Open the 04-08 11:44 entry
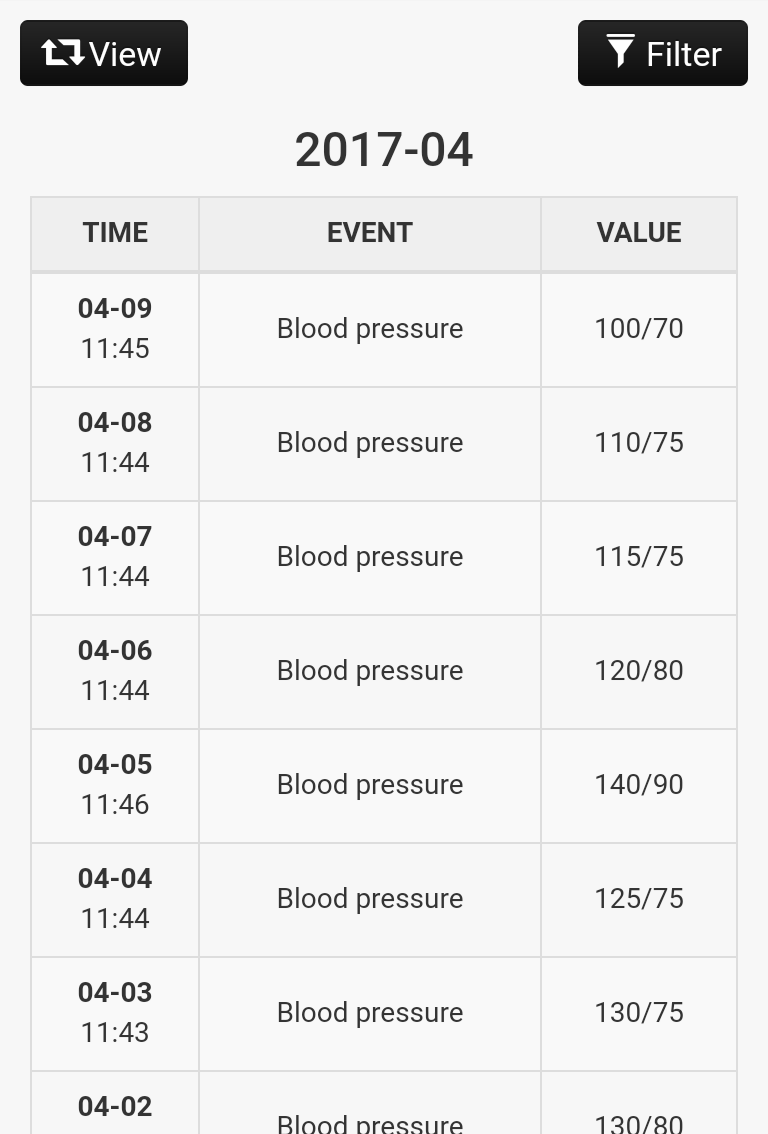 (115, 443)
